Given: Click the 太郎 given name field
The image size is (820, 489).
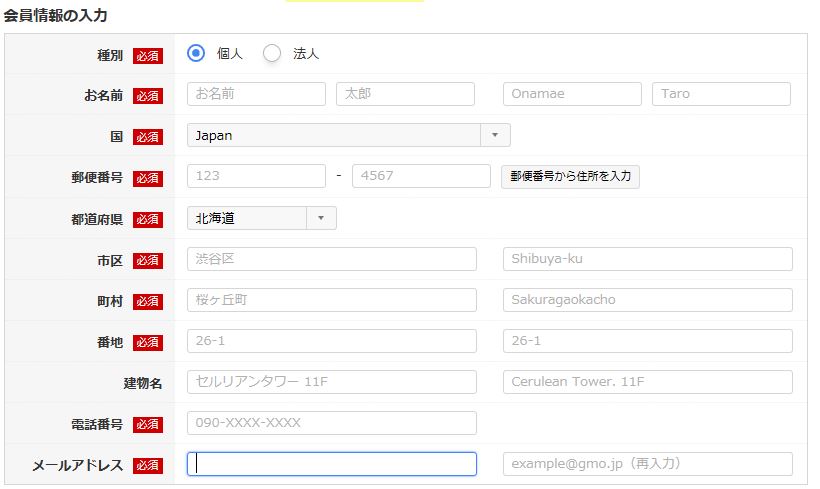Looking at the screenshot, I should (x=405, y=94).
